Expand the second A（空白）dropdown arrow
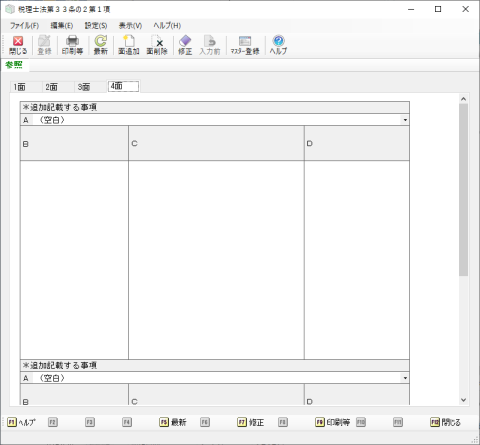This screenshot has height=445, width=480. click(405, 378)
